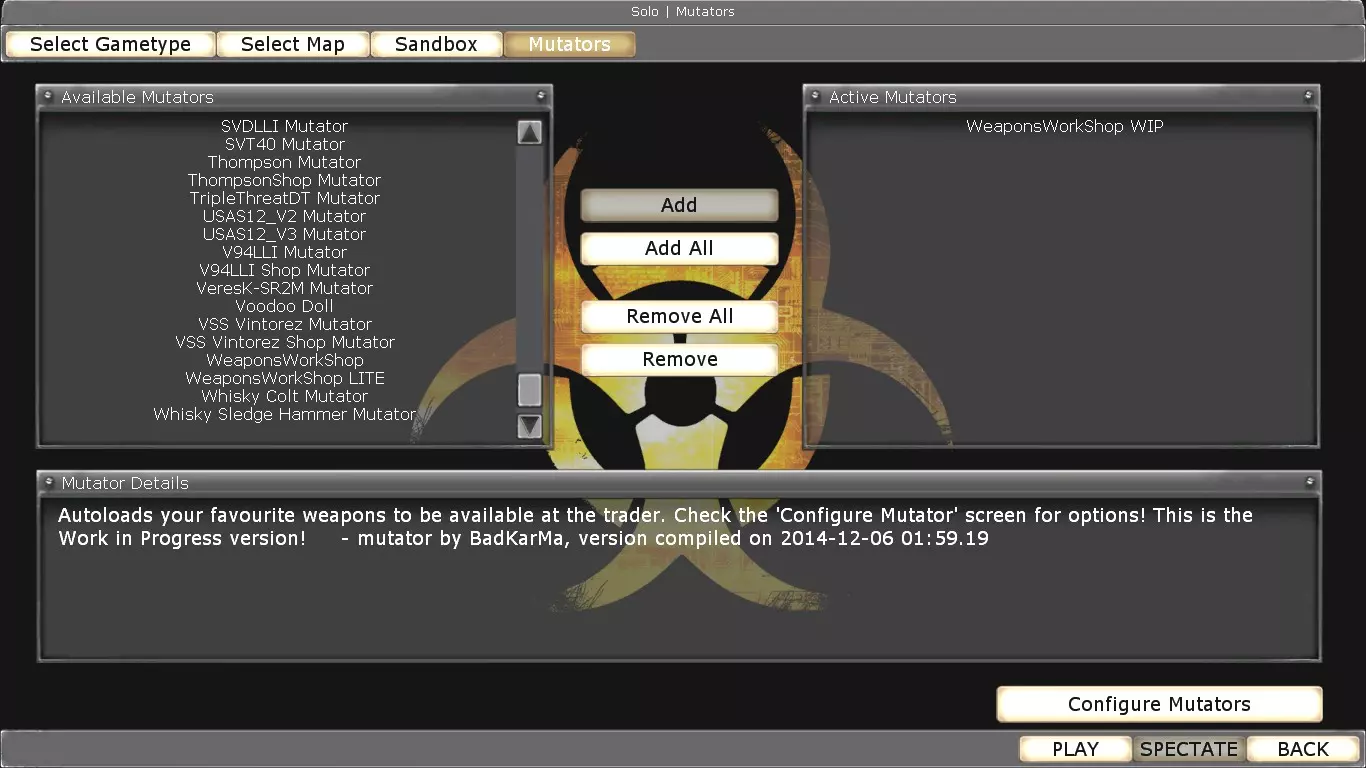The width and height of the screenshot is (1366, 768).
Task: Pick Whisky Sledge Hammer Mutator
Action: (x=285, y=414)
